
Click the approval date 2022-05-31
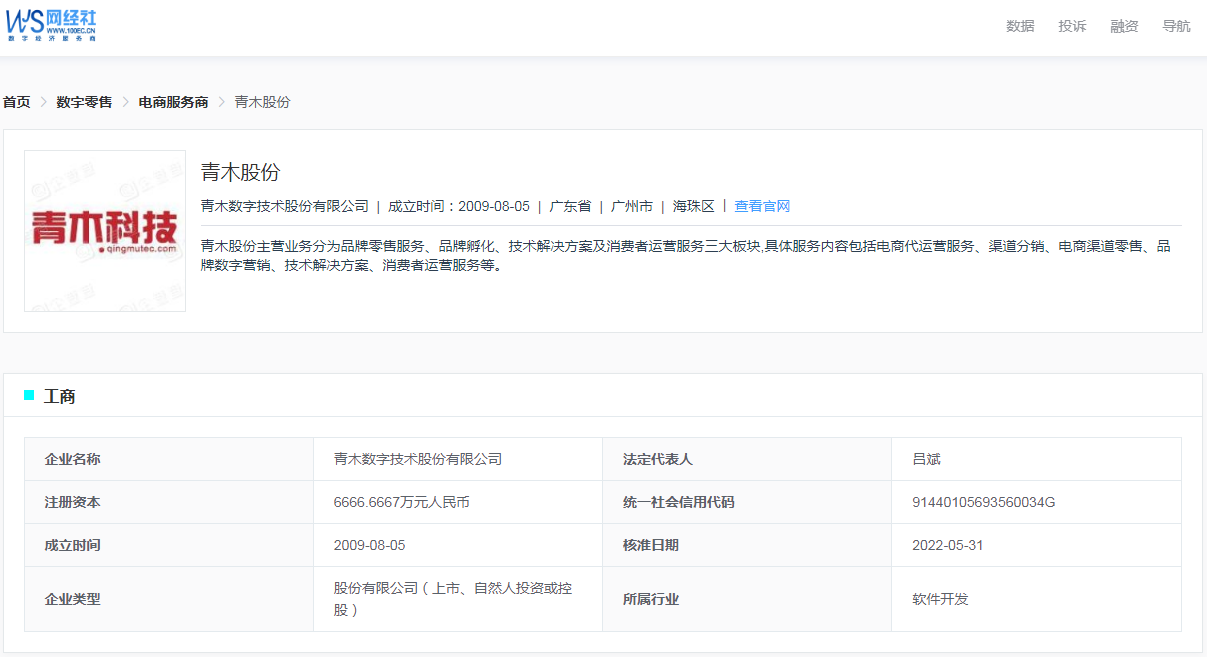948,545
